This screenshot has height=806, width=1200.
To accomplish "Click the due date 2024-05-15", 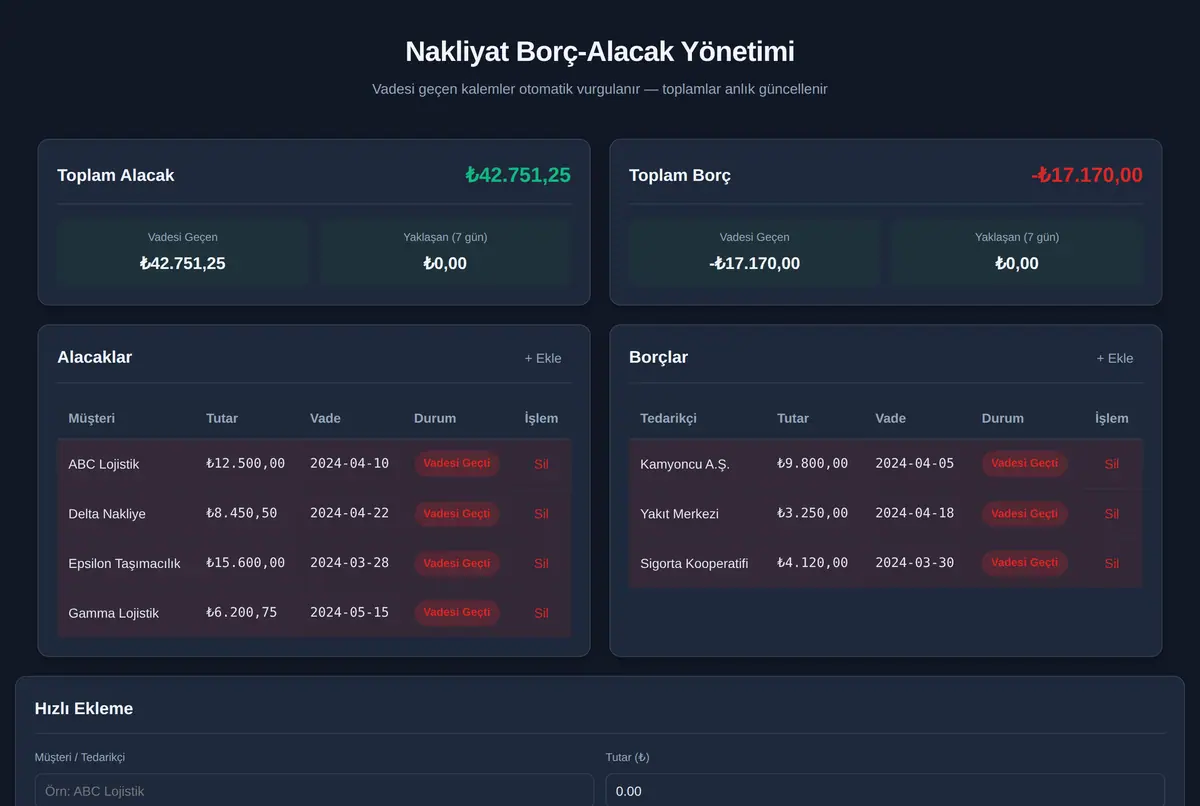I will click(350, 612).
